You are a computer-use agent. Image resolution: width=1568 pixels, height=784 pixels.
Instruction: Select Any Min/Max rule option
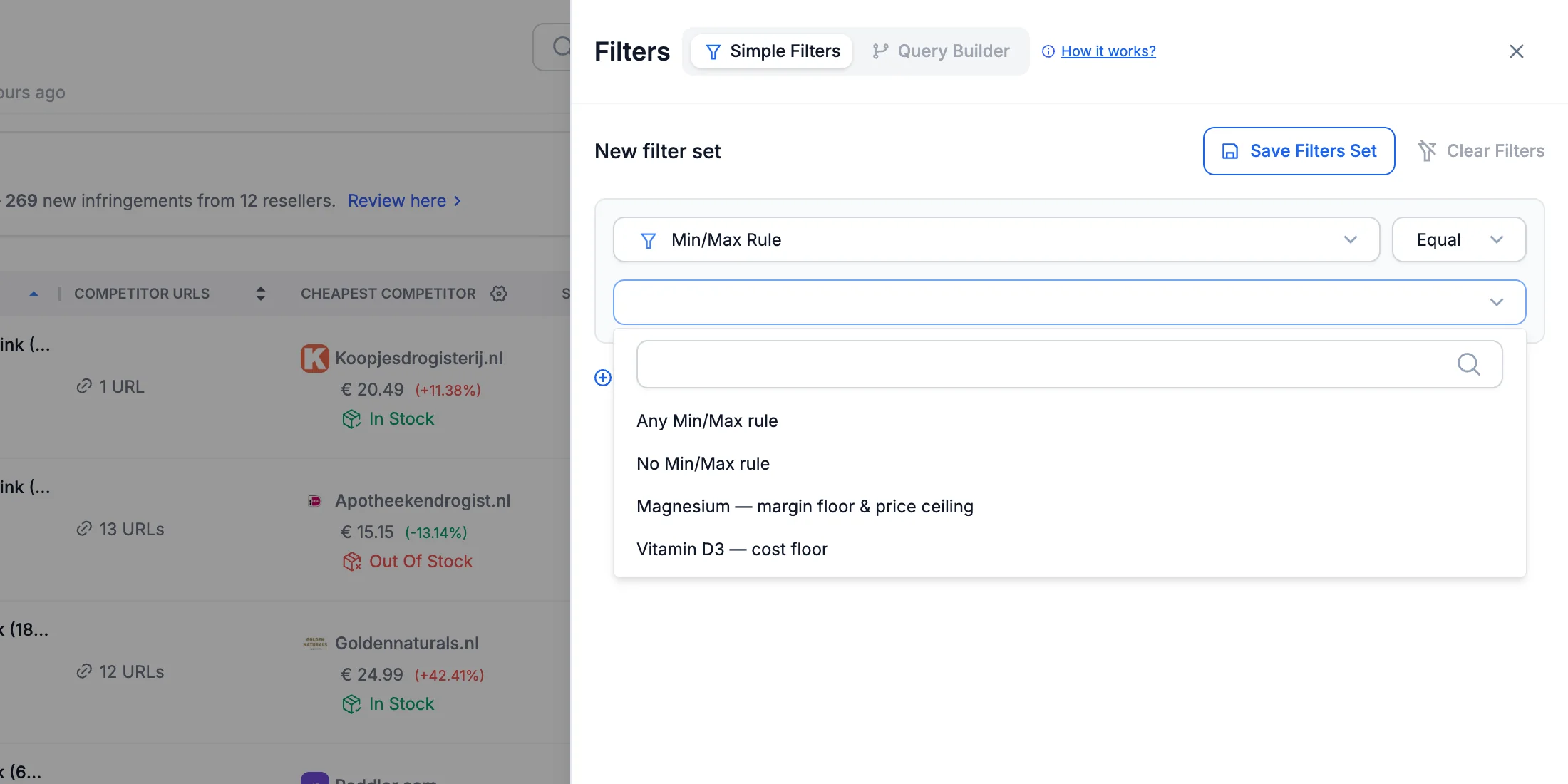point(707,421)
